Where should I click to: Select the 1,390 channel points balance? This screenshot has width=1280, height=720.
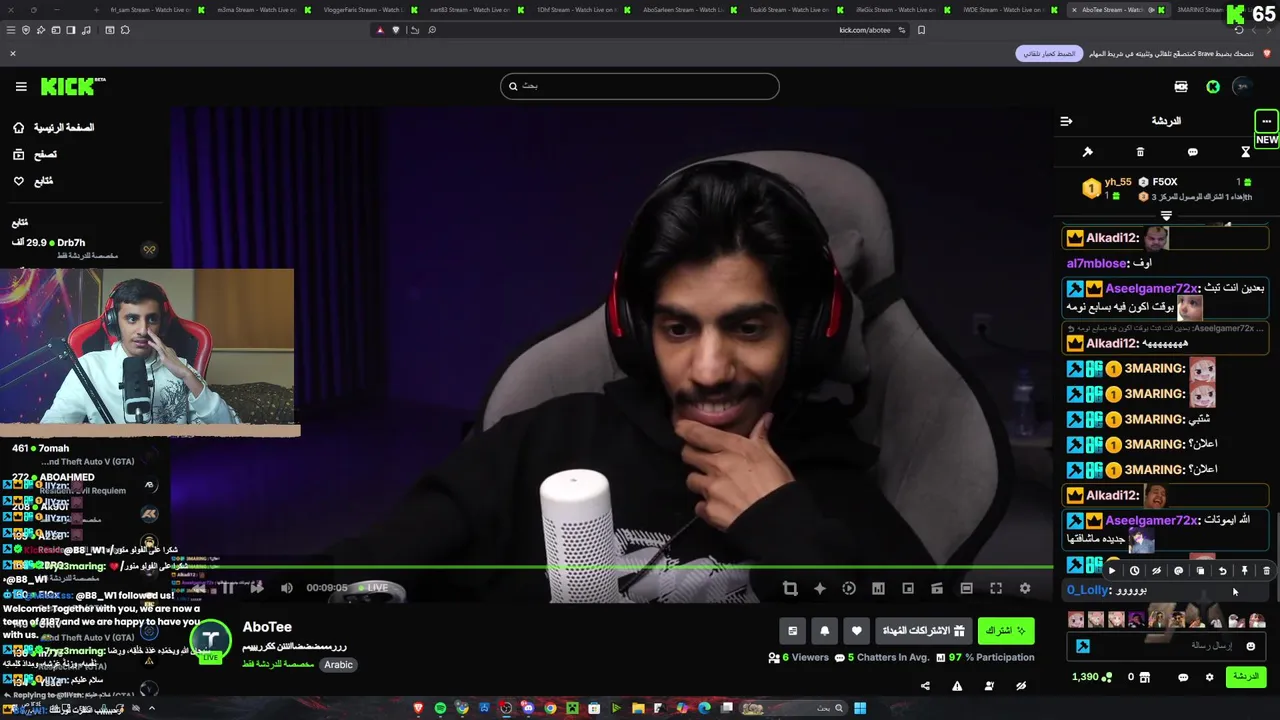[1091, 677]
